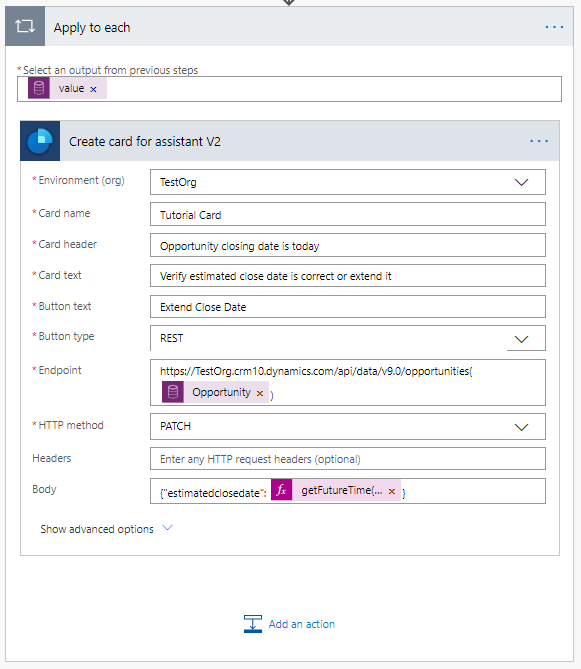581x669 pixels.
Task: Remove the value token
Action: tap(93, 89)
